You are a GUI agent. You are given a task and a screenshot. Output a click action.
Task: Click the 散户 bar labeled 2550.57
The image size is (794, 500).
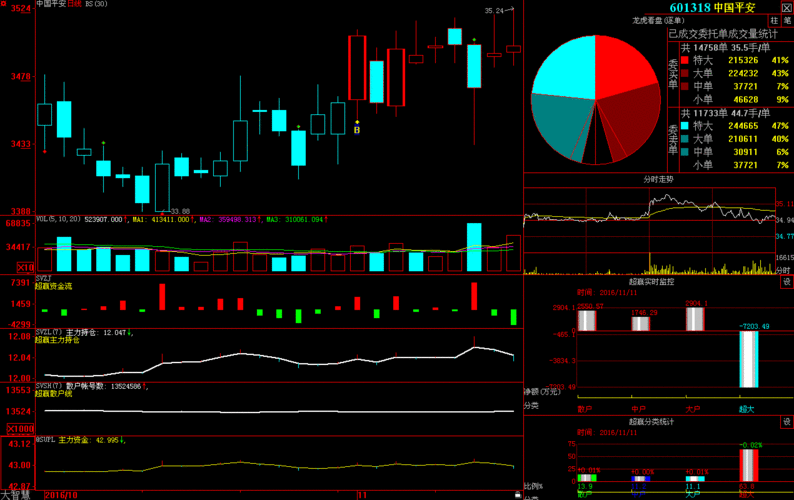pos(587,320)
